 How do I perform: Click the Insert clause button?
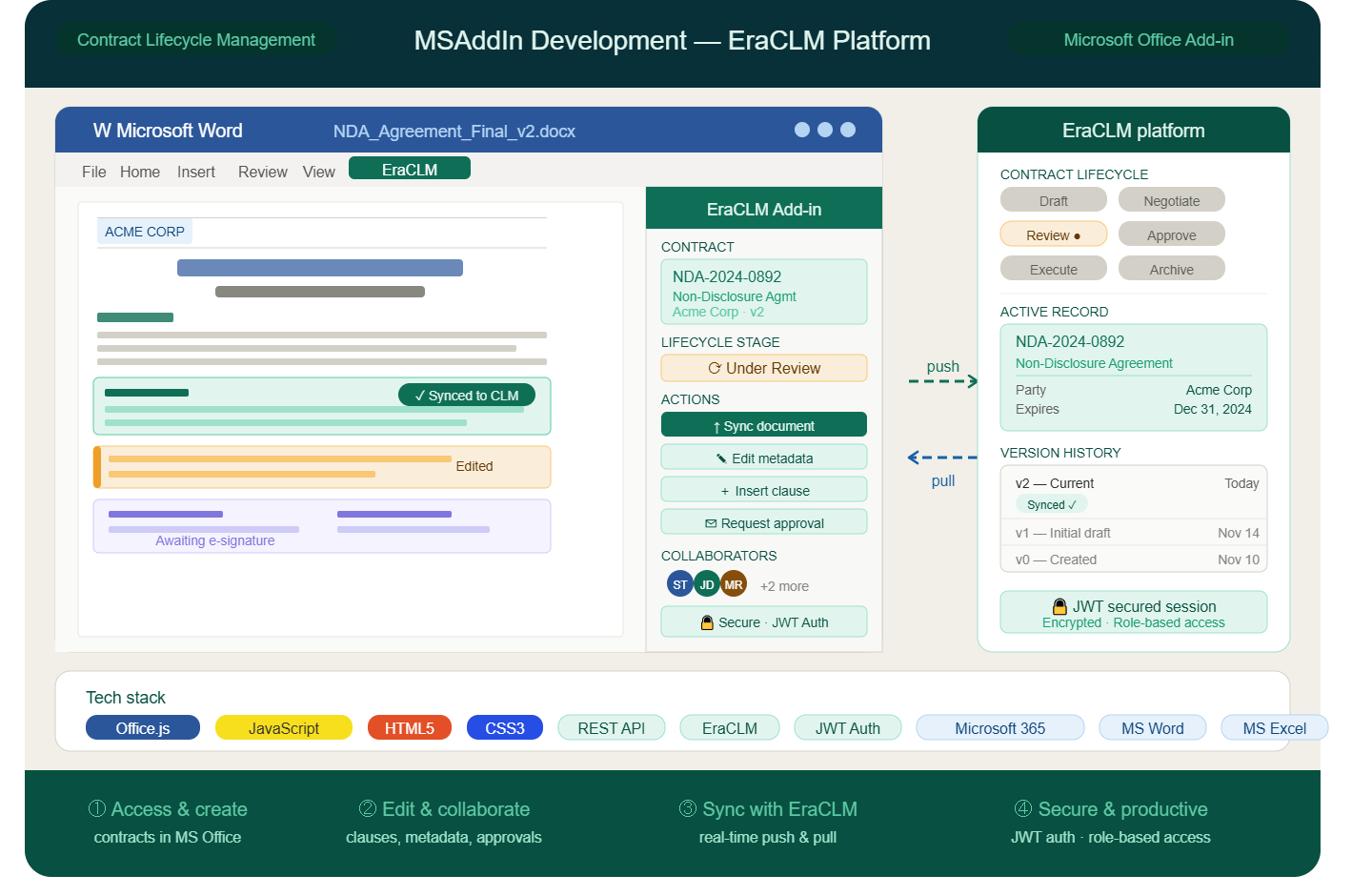point(764,490)
